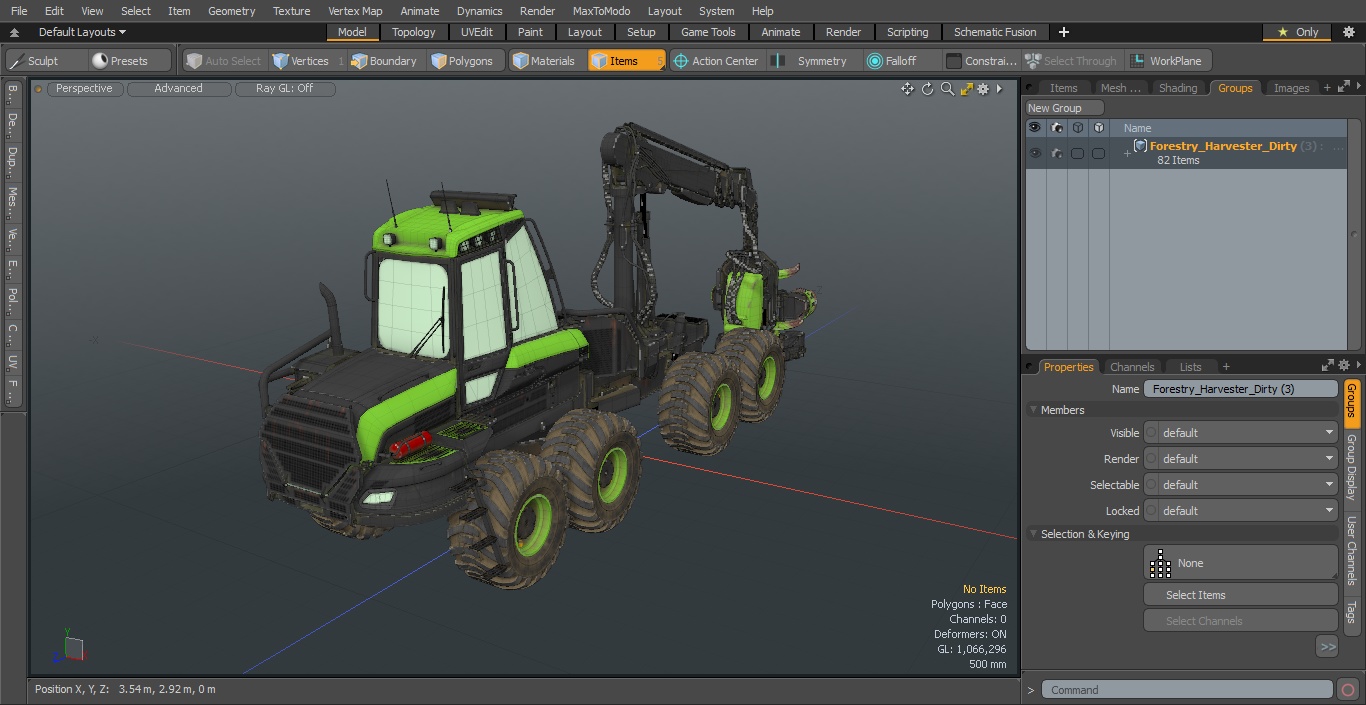
Task: Open the Vertex Map menu
Action: point(355,11)
